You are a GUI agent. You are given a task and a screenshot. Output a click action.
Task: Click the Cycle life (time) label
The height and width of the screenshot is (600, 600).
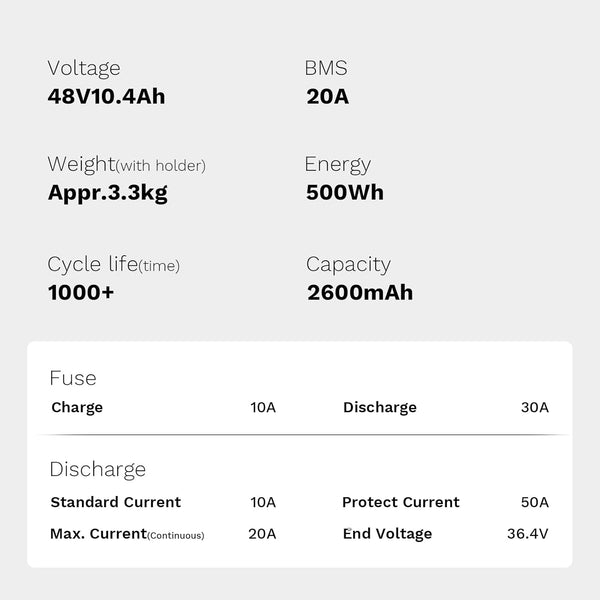[114, 265]
